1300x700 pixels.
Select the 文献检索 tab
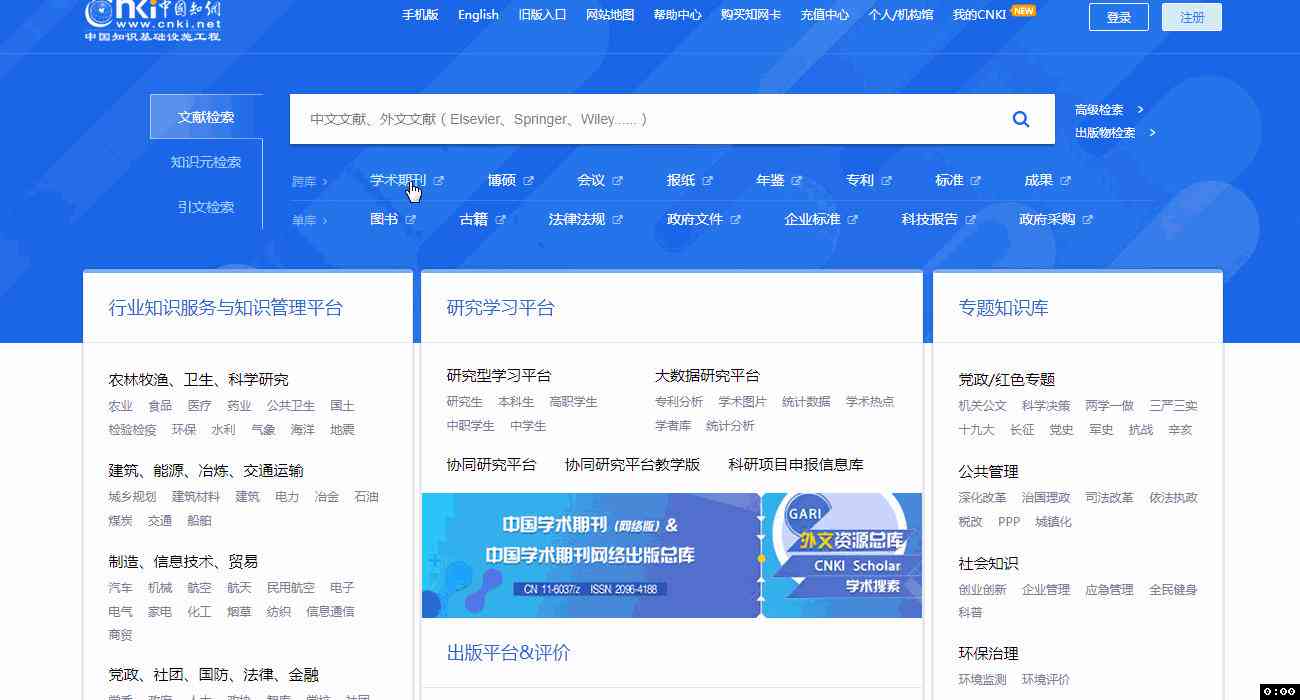click(206, 117)
